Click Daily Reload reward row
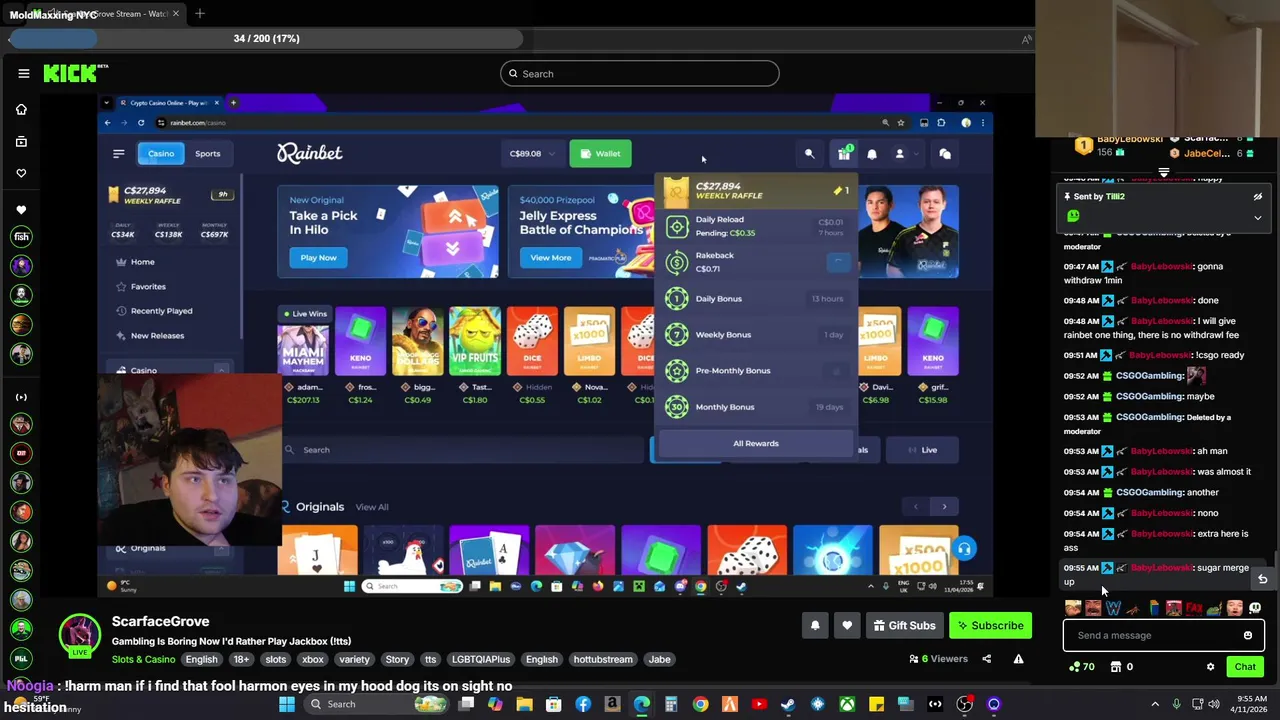1280x720 pixels. point(756,226)
